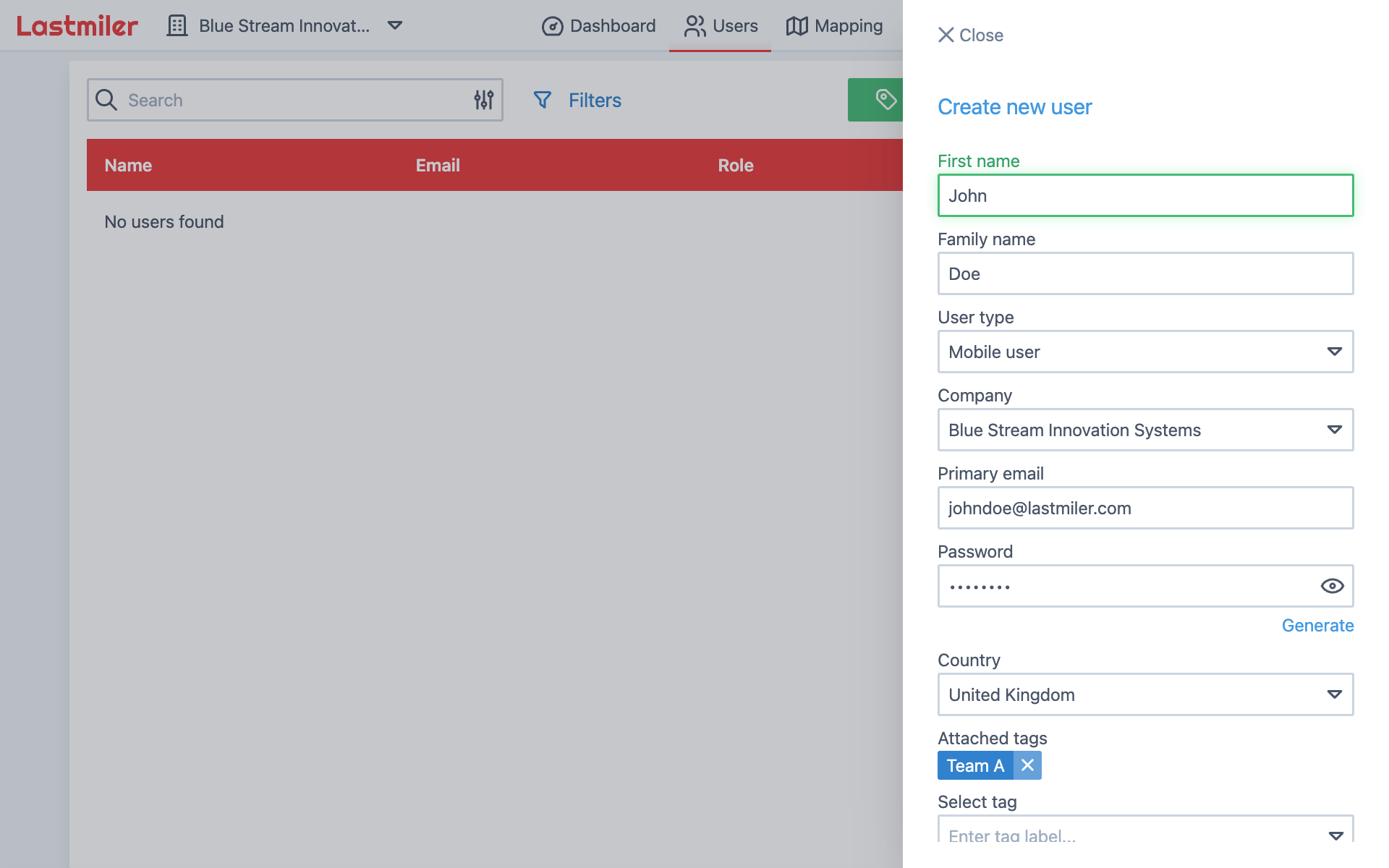Click the Generate password link
Image resolution: width=1389 pixels, height=868 pixels.
[1317, 625]
